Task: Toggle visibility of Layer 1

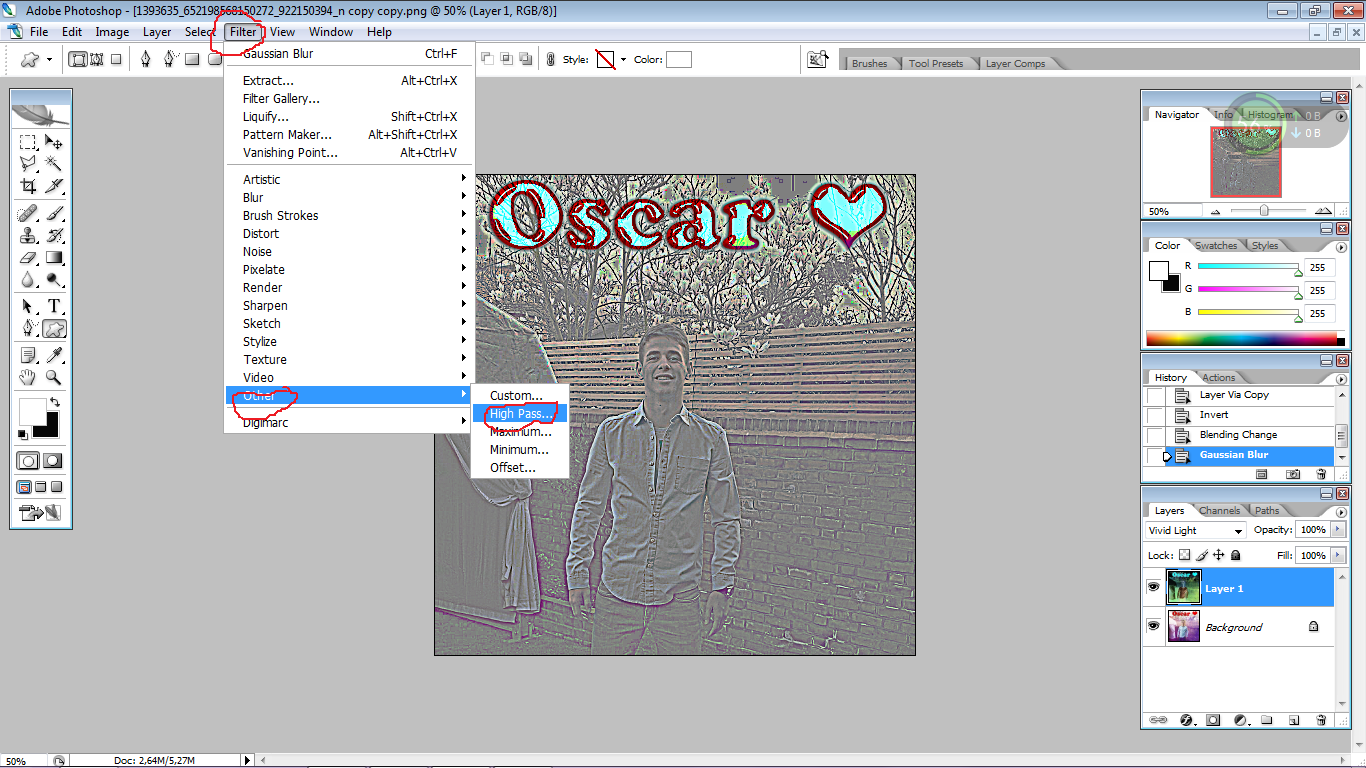Action: pyautogui.click(x=1153, y=588)
